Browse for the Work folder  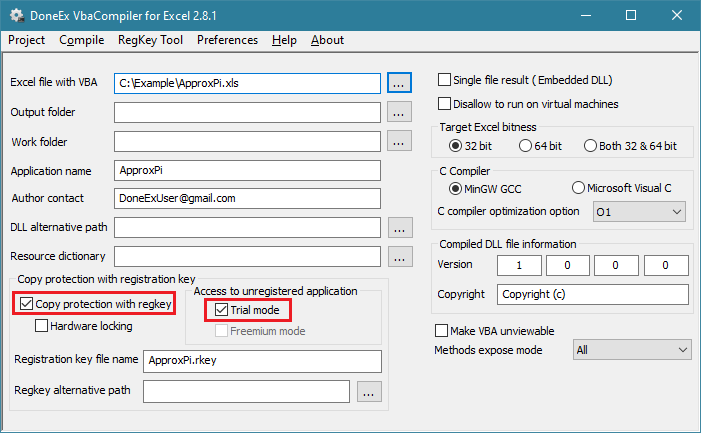coord(399,141)
